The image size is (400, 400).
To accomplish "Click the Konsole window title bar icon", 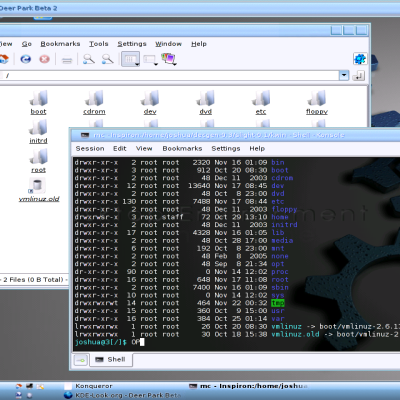I will (85, 135).
